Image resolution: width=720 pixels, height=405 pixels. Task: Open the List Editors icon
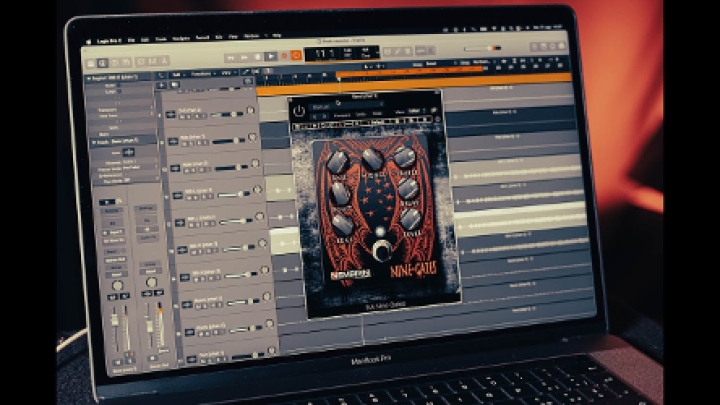point(534,46)
